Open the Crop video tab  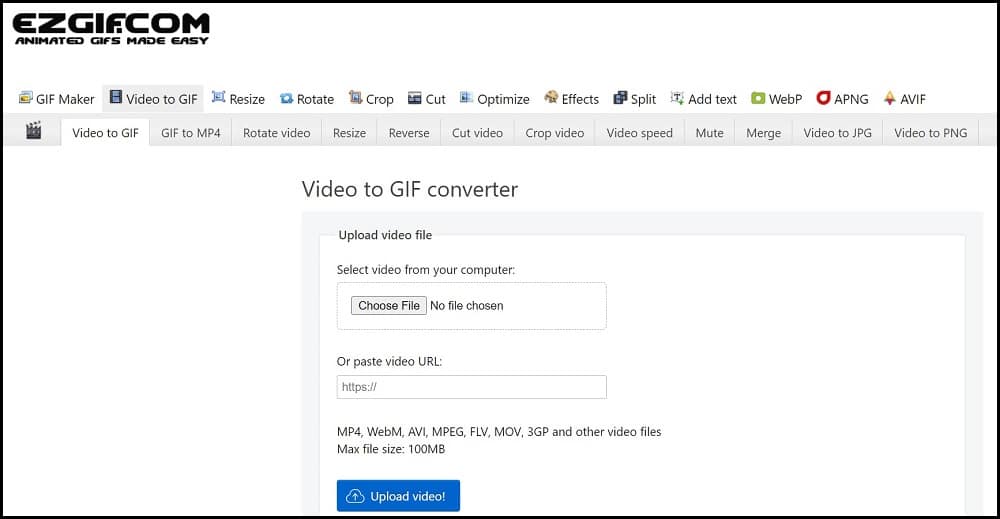(555, 133)
